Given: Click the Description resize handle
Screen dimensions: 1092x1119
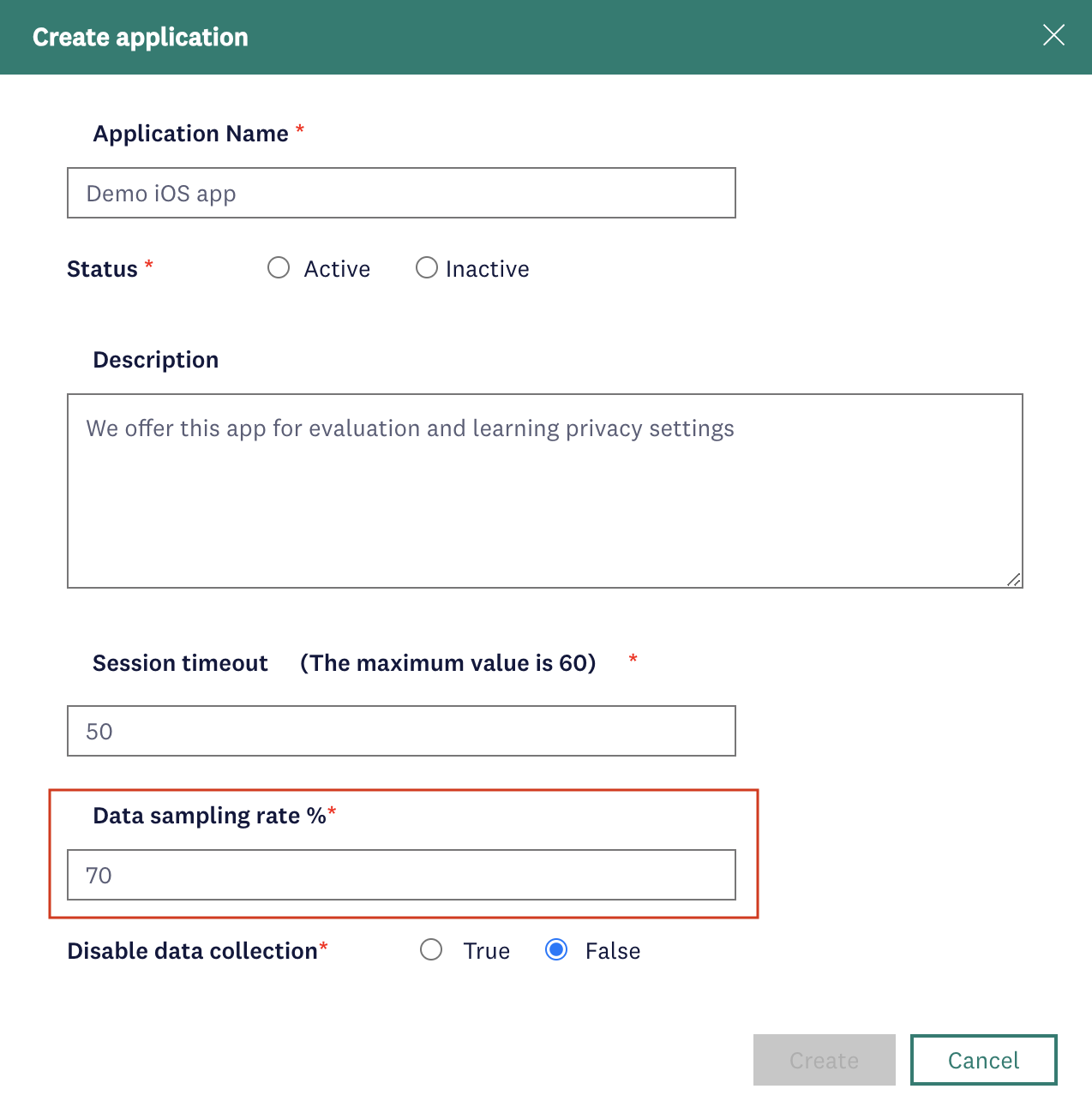Looking at the screenshot, I should [x=1014, y=580].
